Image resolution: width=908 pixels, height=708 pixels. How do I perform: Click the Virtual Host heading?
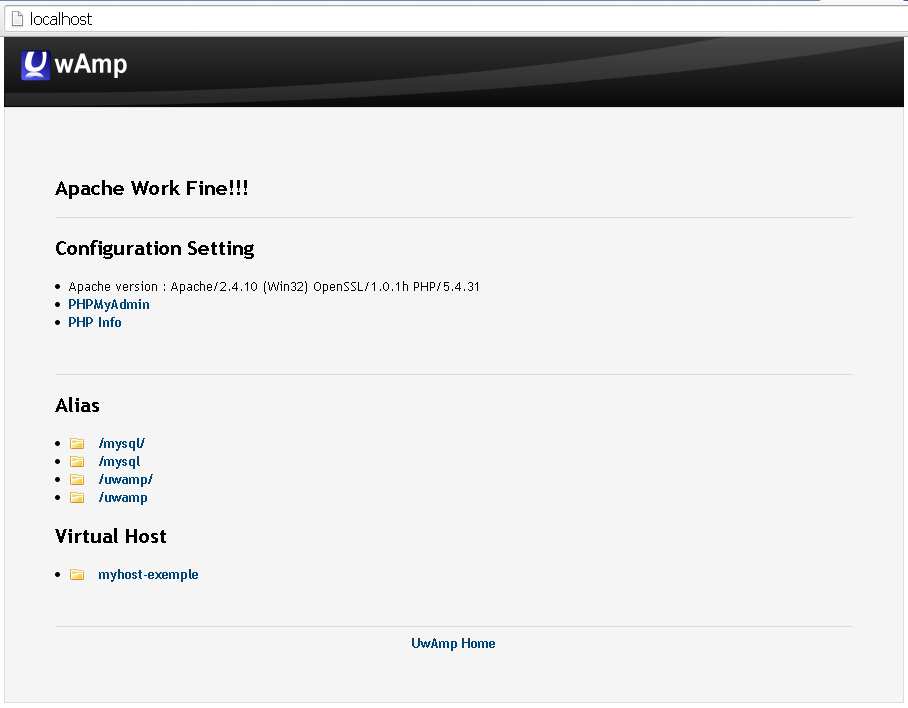[111, 536]
